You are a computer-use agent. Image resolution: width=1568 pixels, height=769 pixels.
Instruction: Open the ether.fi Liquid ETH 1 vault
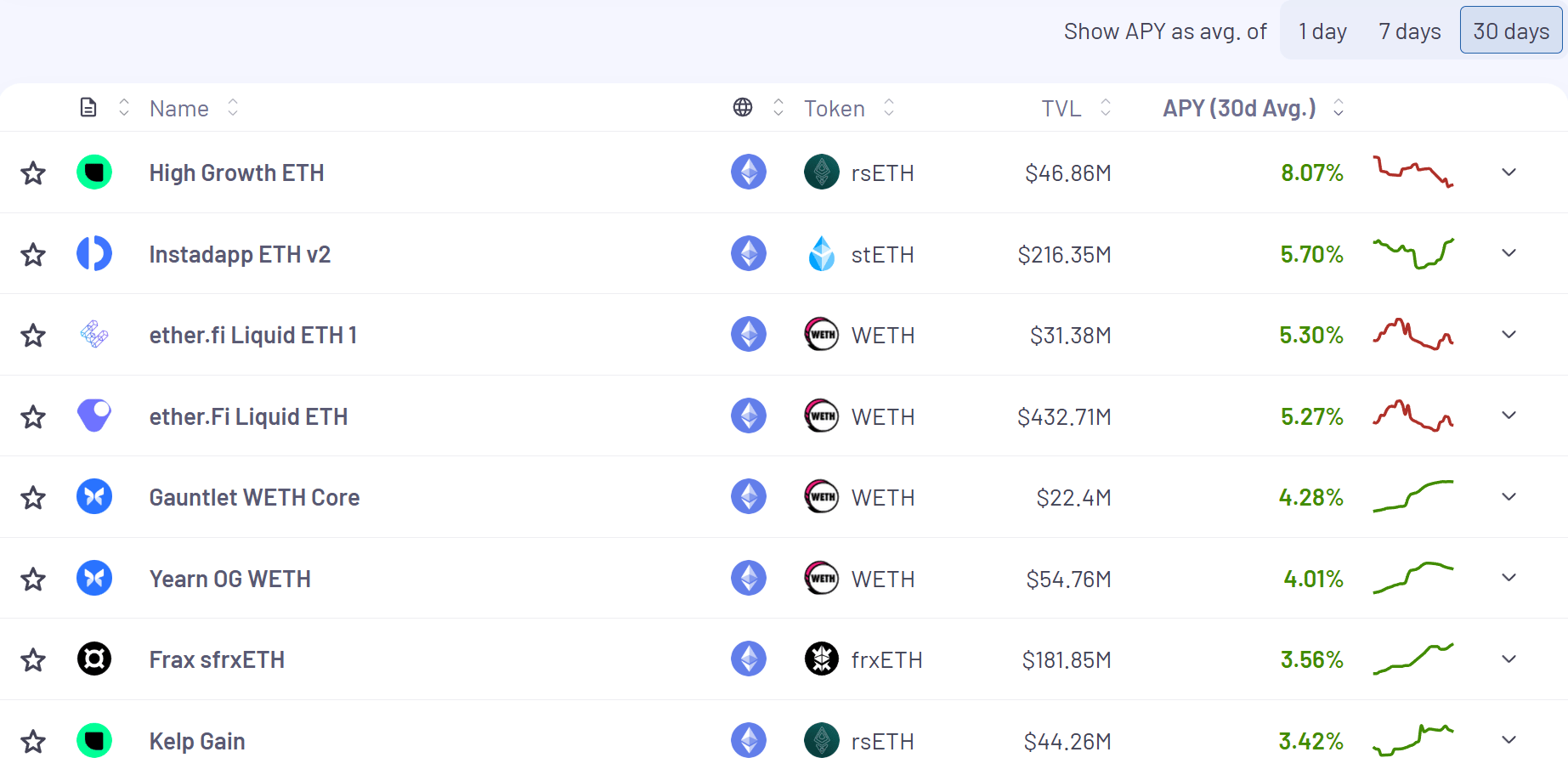pyautogui.click(x=252, y=336)
